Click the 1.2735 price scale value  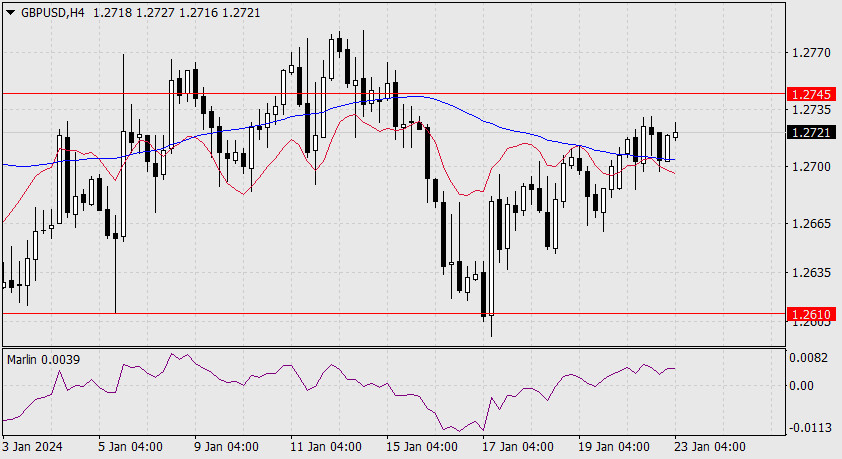pyautogui.click(x=811, y=110)
